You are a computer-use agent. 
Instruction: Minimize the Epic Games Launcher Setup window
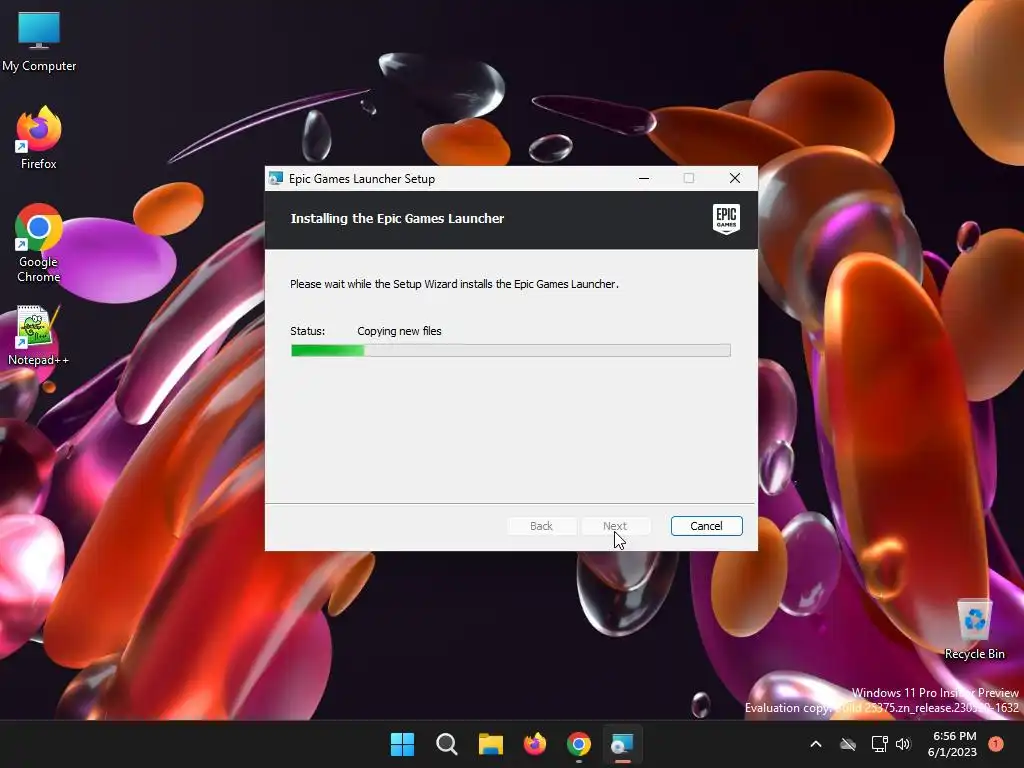point(644,178)
